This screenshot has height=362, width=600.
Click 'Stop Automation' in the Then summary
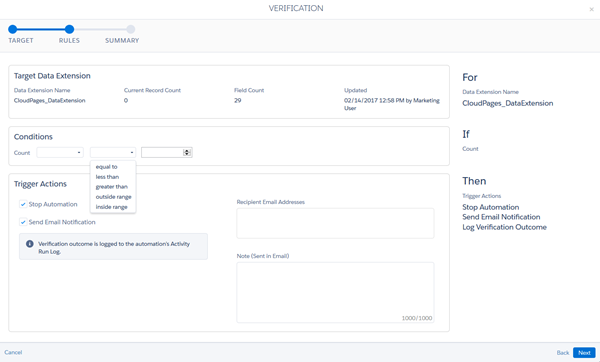(x=491, y=207)
